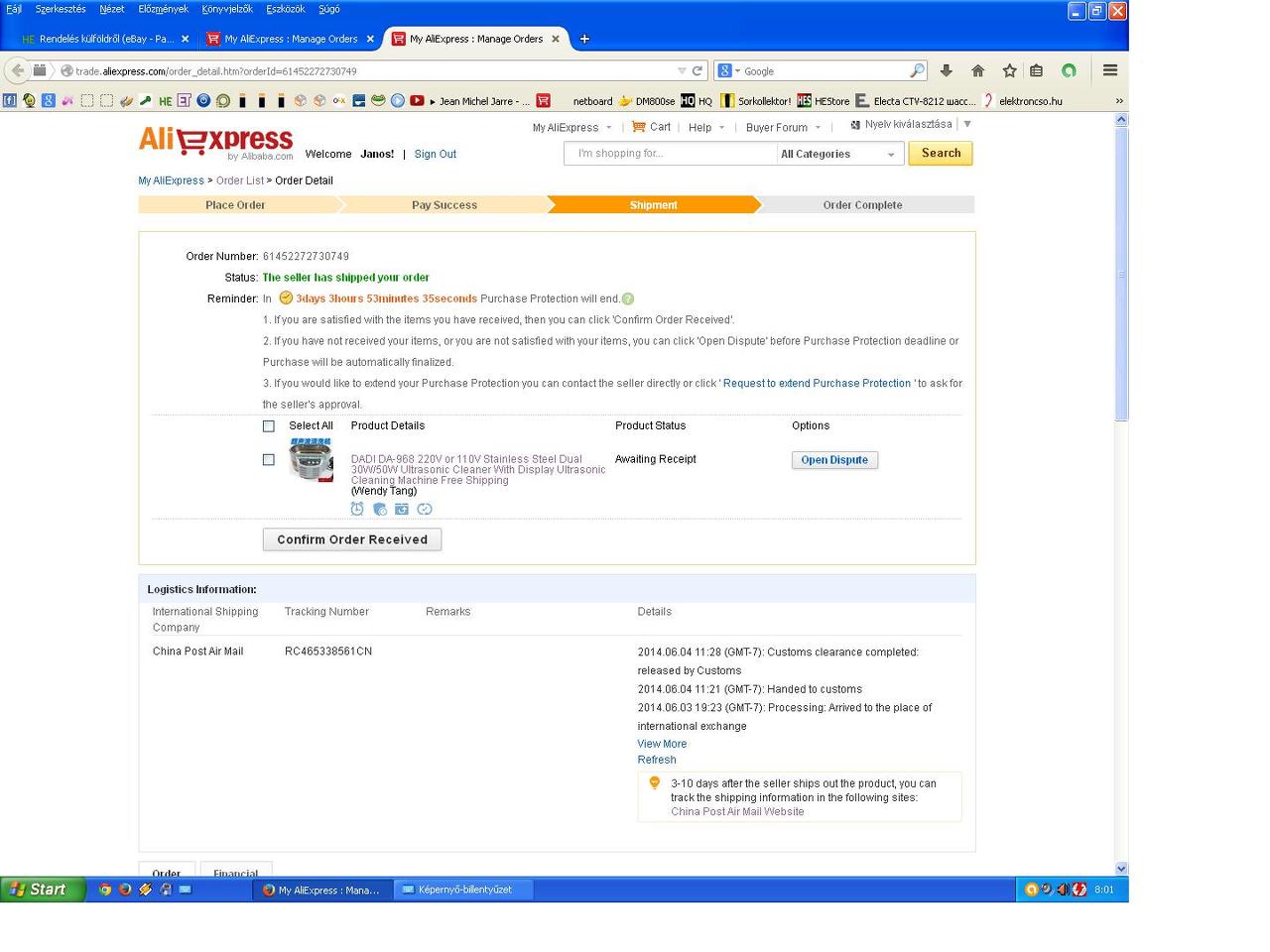Open the Fájl menu

pos(14,9)
